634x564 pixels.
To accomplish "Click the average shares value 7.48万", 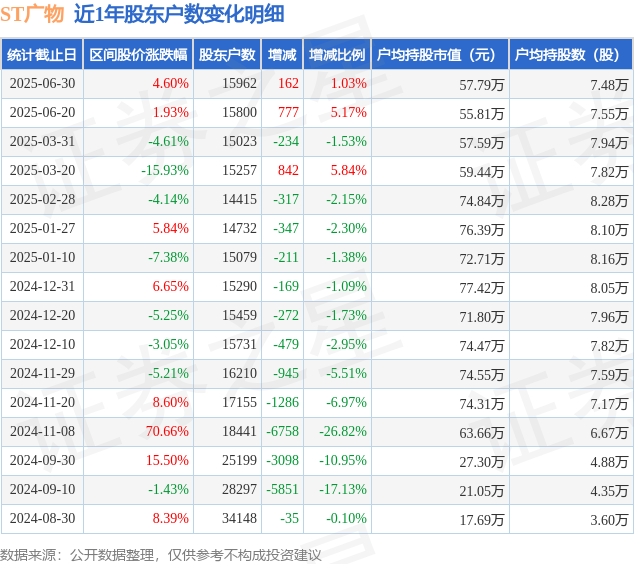I will coord(609,85).
